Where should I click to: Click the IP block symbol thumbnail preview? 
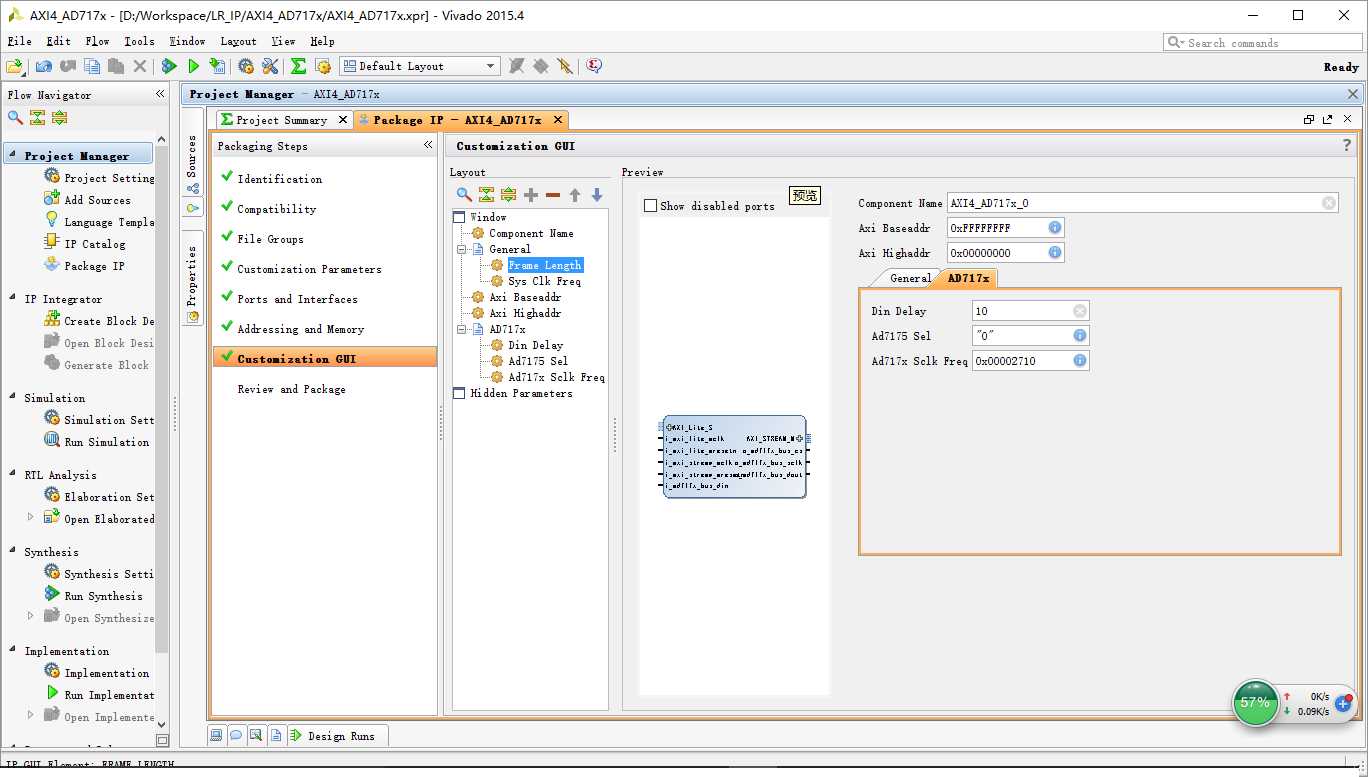point(735,457)
